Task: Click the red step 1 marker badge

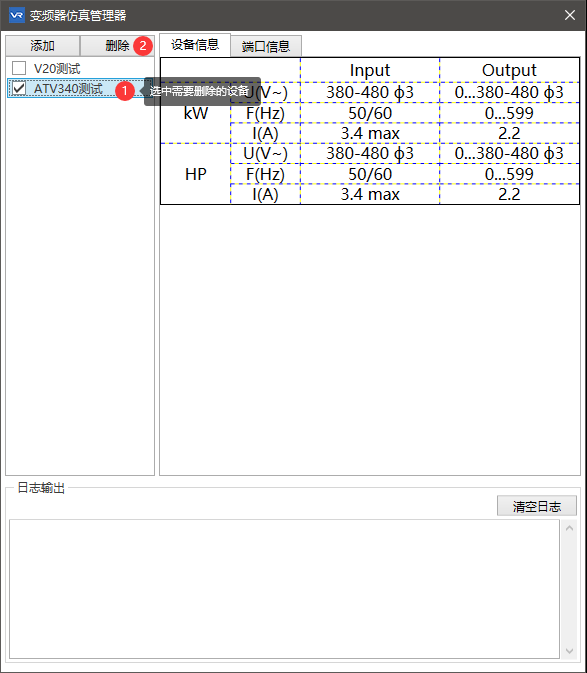Action: pyautogui.click(x=125, y=90)
